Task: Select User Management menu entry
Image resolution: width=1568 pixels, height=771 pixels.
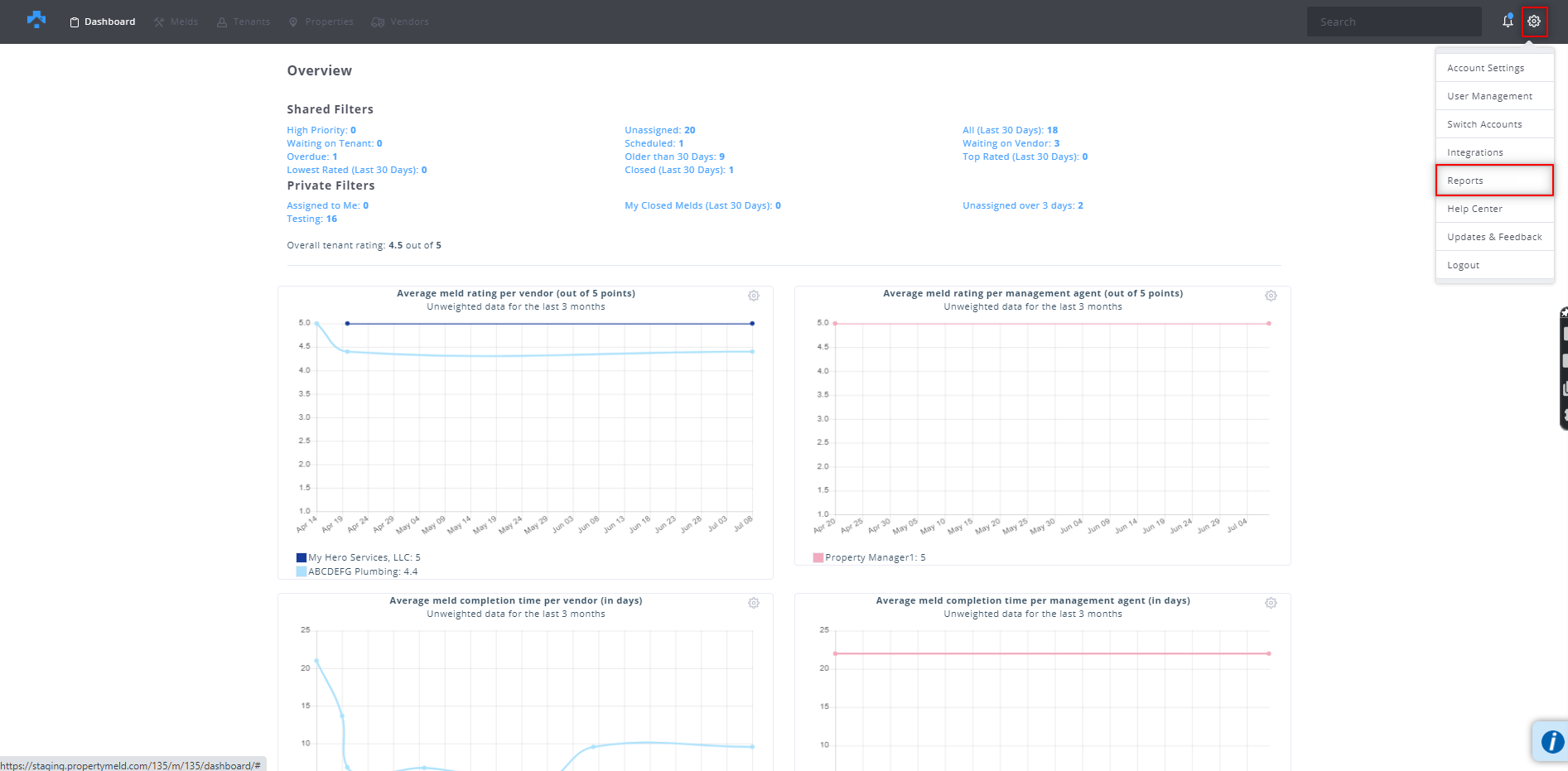Action: pos(1489,96)
